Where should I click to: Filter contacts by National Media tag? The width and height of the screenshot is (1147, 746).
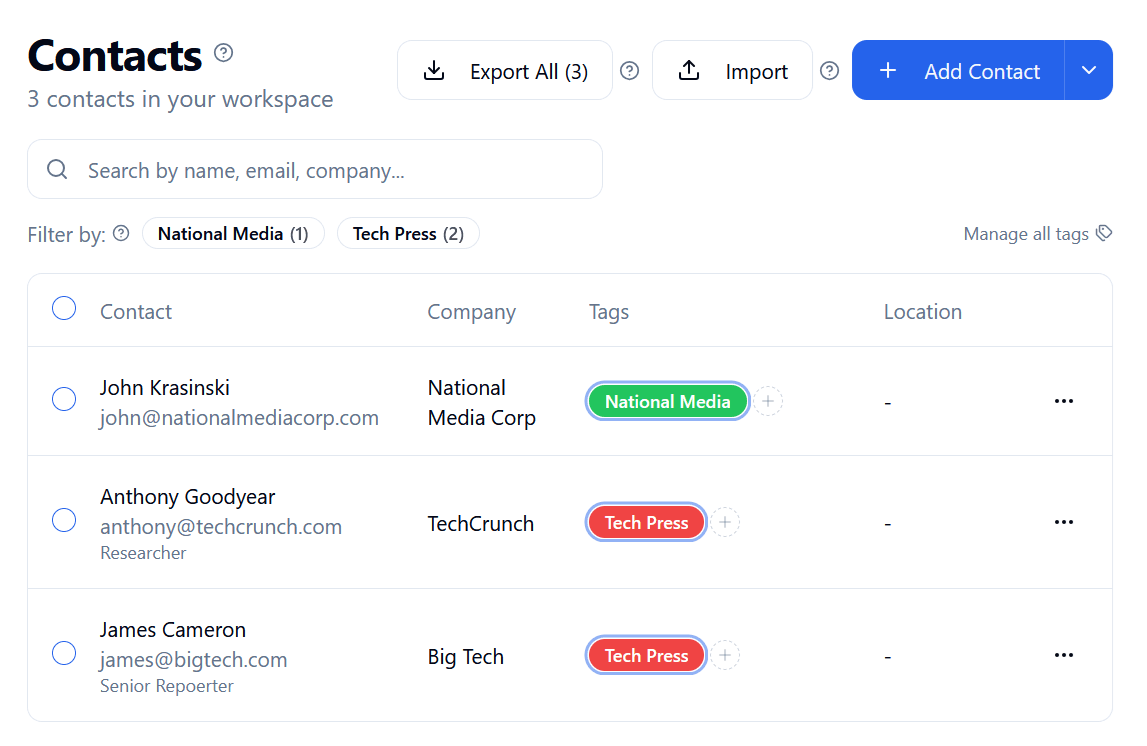233,233
